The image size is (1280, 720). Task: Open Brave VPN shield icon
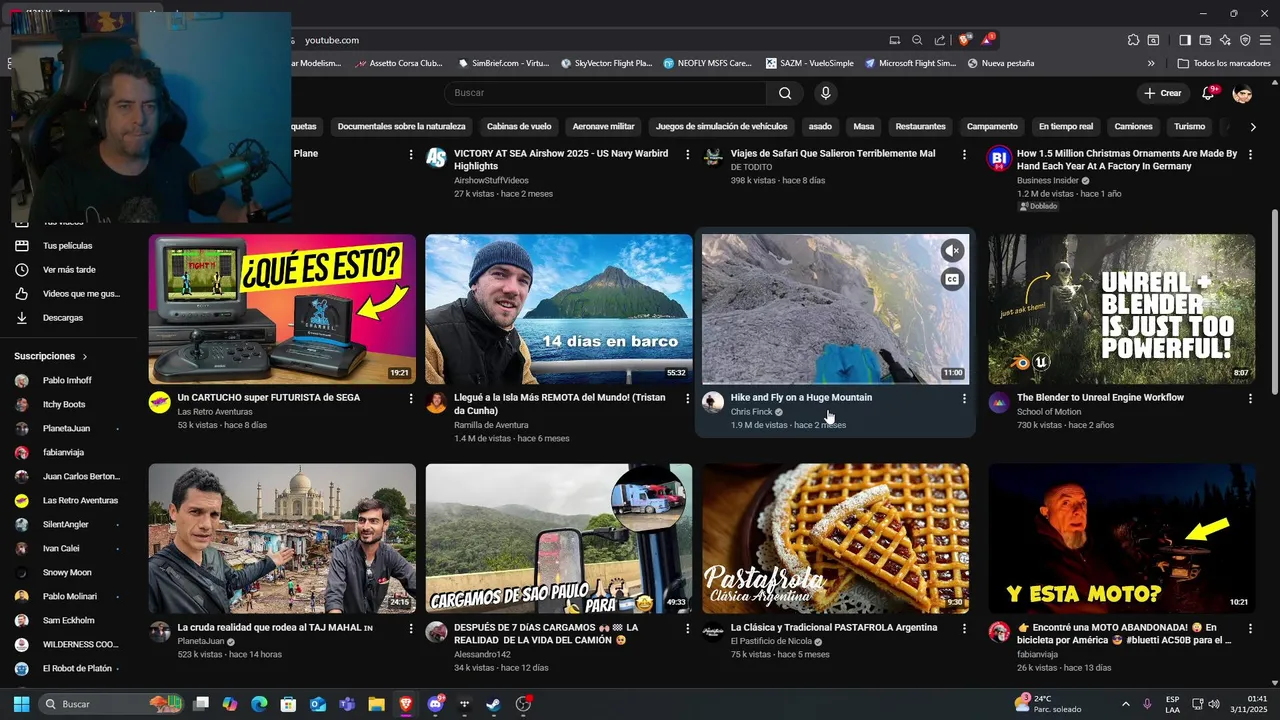tap(1245, 40)
